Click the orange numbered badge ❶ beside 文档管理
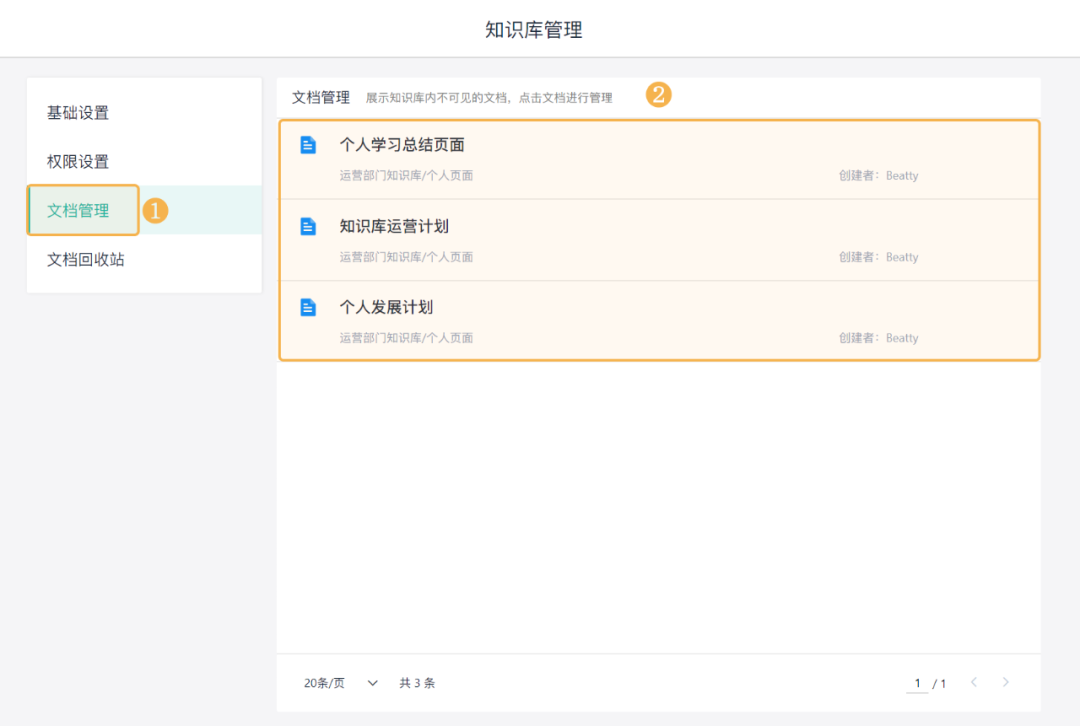The image size is (1080, 726). pyautogui.click(x=157, y=210)
